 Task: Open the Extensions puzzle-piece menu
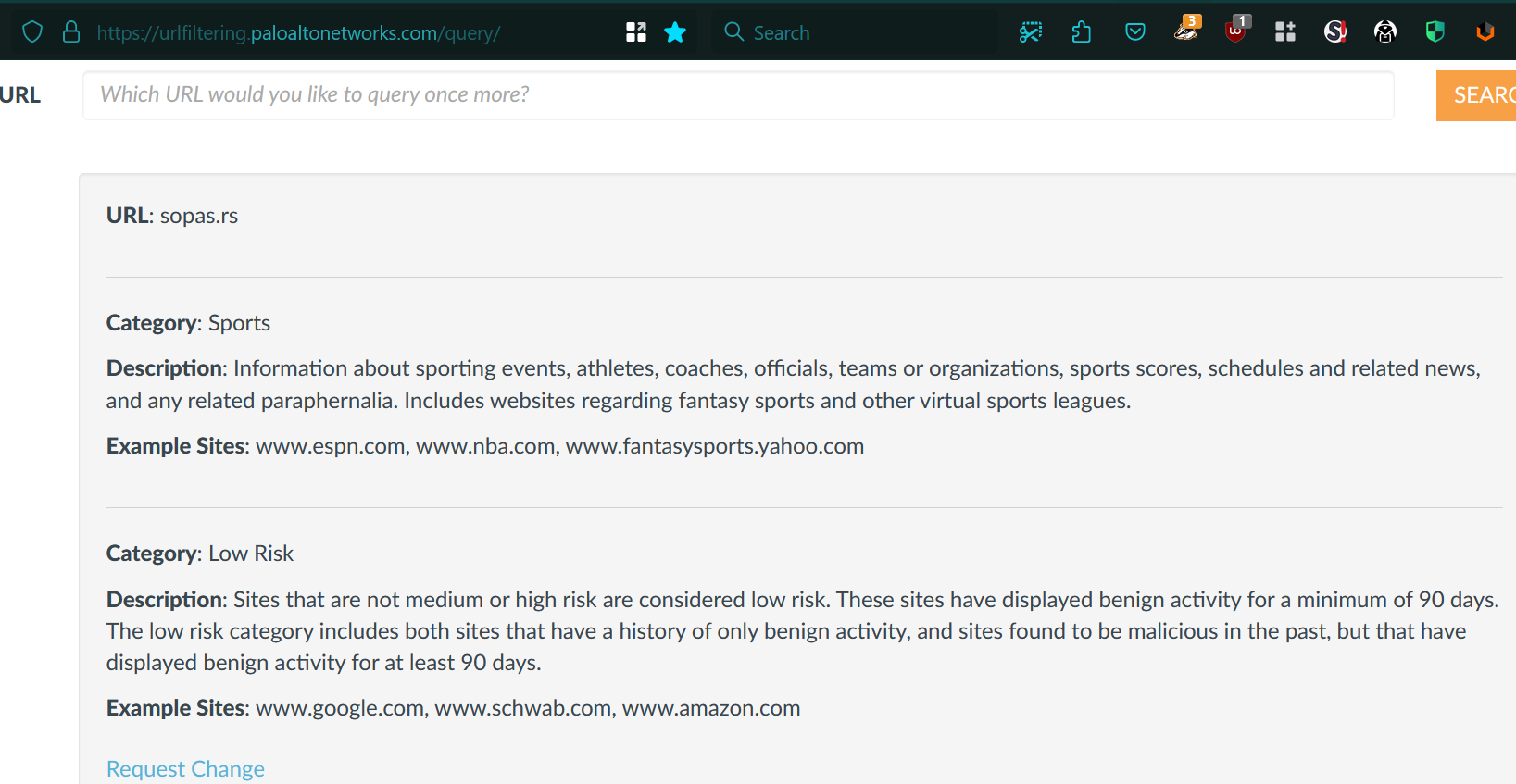pyautogui.click(x=1081, y=32)
